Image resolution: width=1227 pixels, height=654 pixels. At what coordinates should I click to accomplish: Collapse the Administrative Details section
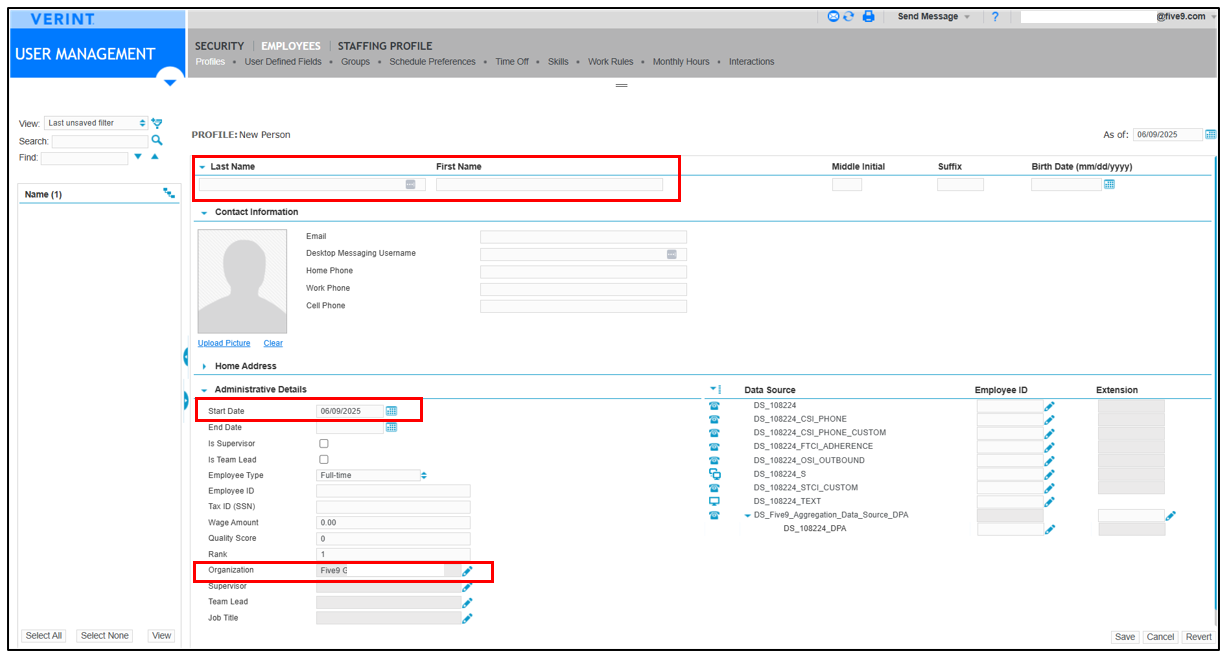coord(204,390)
